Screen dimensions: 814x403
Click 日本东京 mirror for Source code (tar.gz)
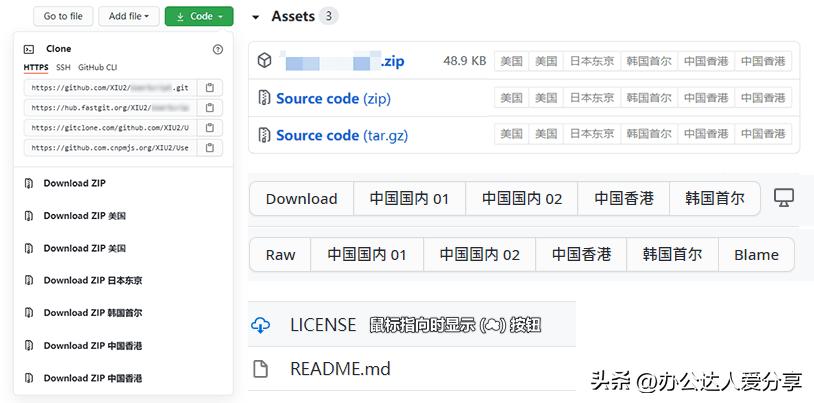coord(592,134)
